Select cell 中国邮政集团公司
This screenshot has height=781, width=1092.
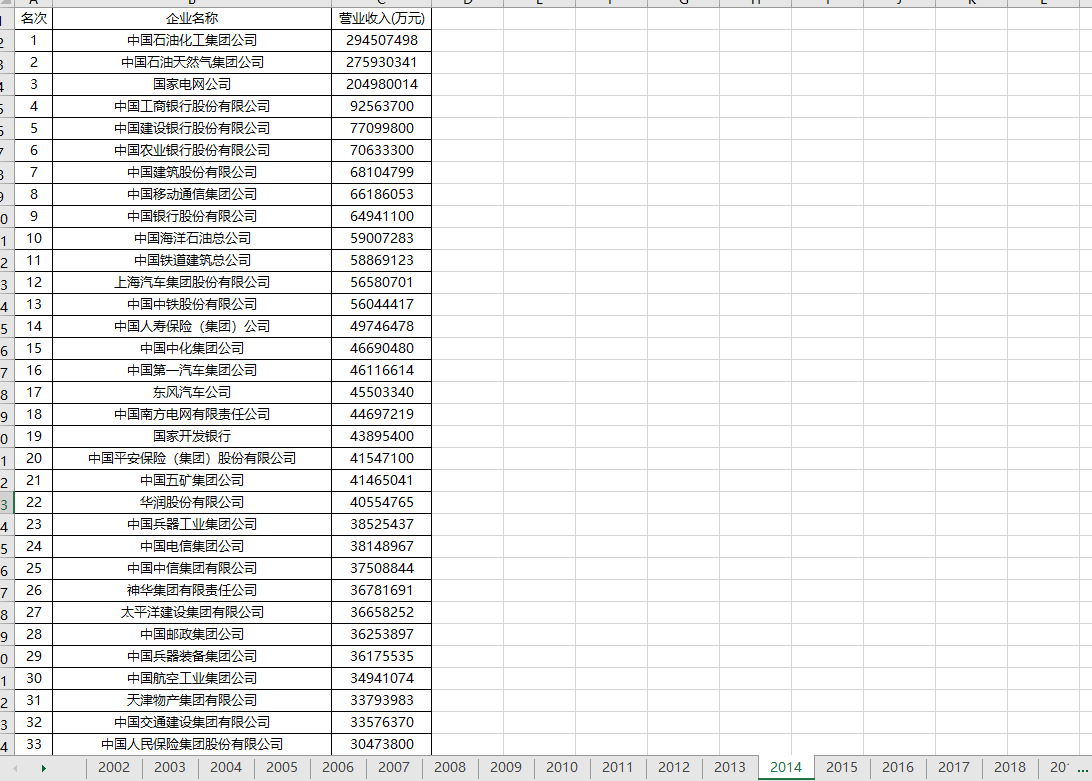(x=192, y=635)
